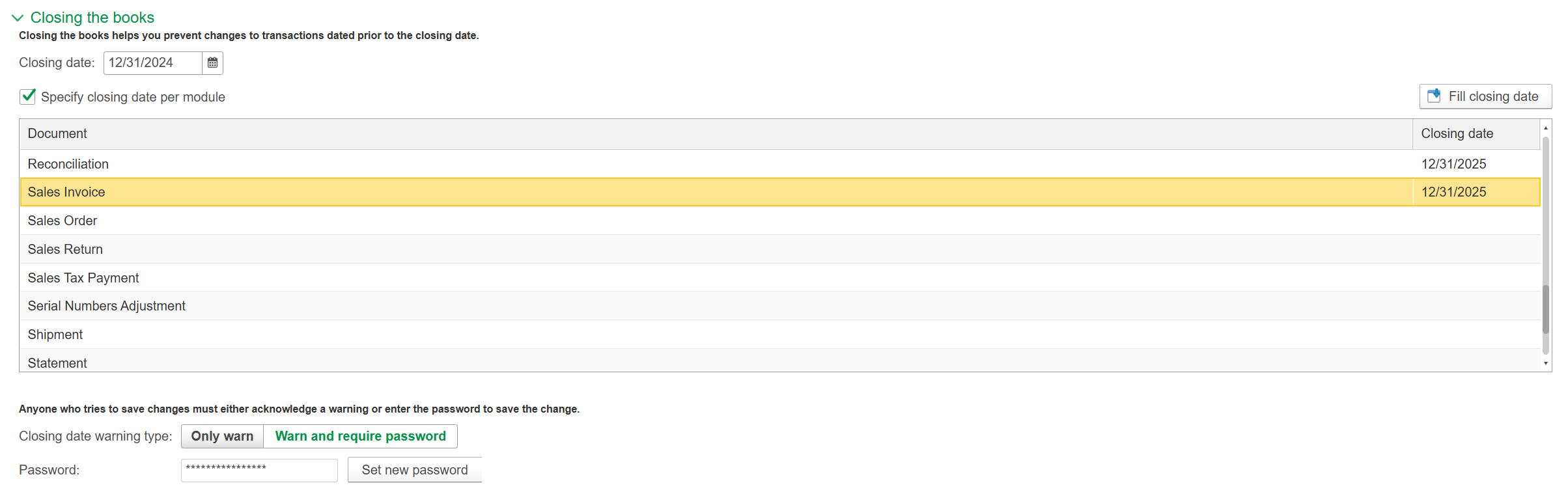This screenshot has width=1568, height=492.
Task: Click the Password field
Action: click(x=259, y=470)
